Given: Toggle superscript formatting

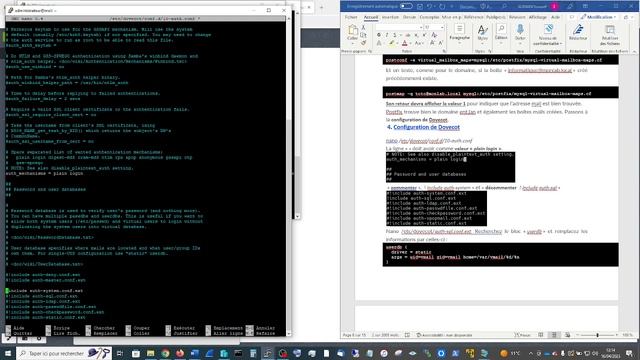Looking at the screenshot, I should (x=424, y=35).
